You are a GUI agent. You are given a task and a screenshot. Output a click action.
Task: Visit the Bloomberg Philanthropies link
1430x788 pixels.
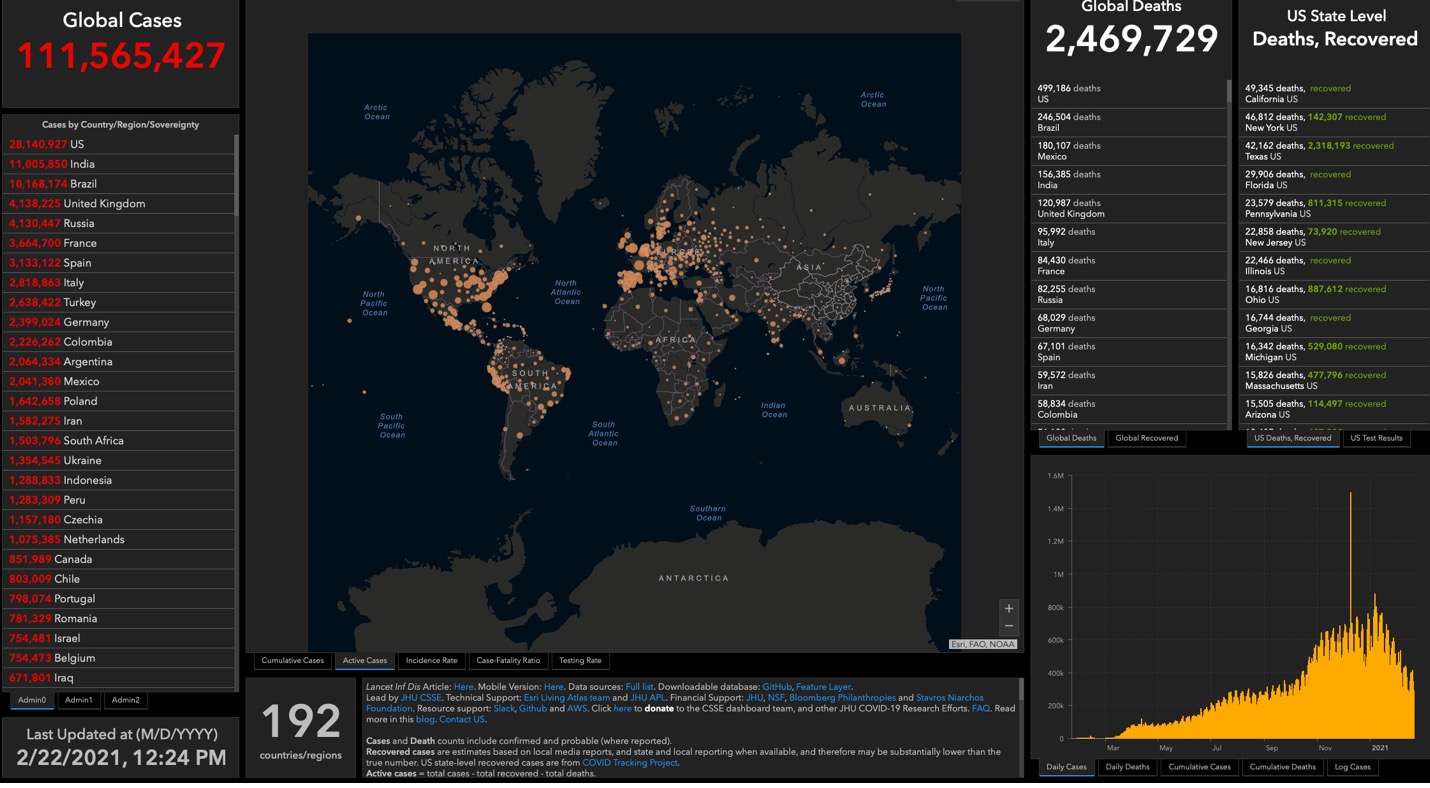point(843,697)
